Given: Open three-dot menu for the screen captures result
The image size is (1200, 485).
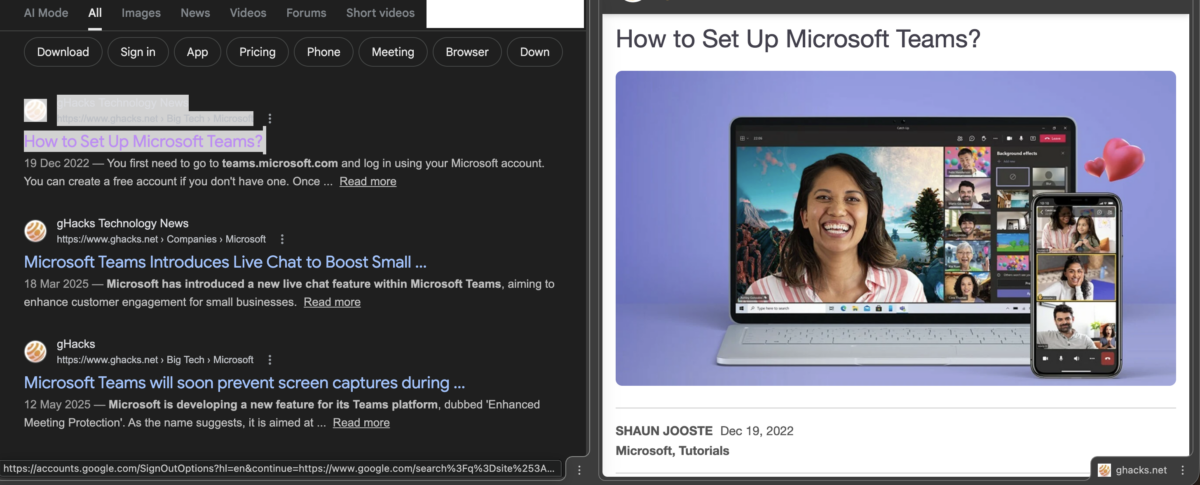Looking at the screenshot, I should 270,360.
